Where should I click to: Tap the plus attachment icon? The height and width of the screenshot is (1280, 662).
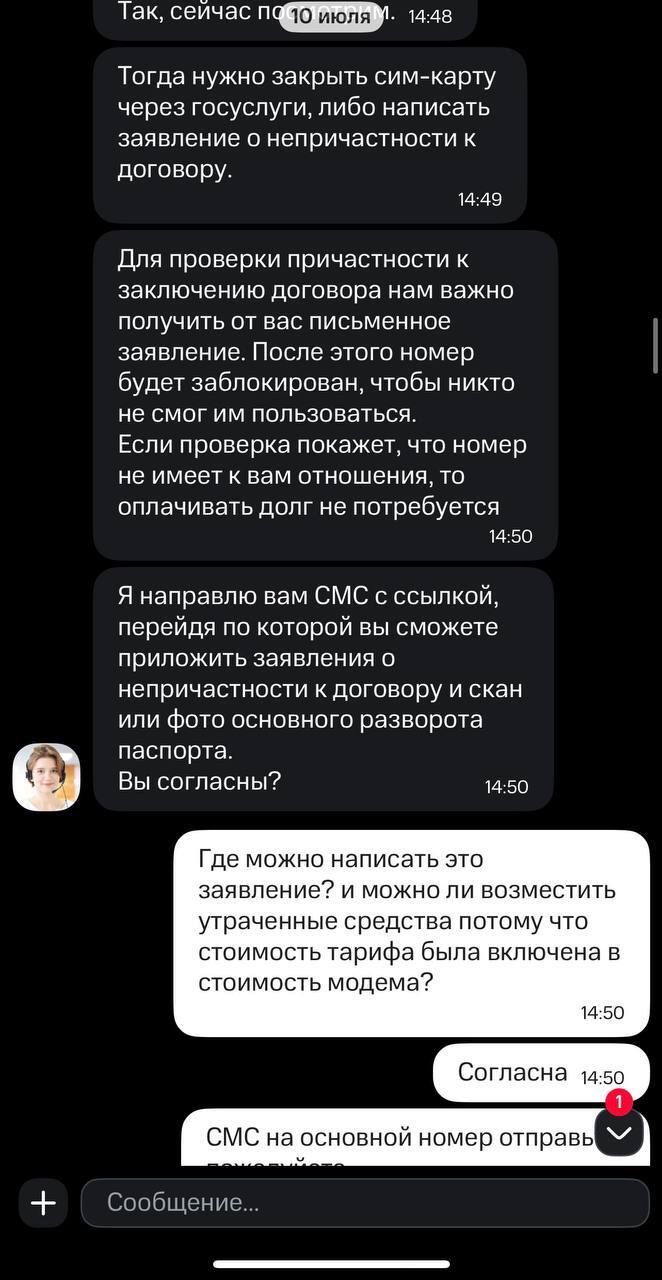coord(43,1202)
